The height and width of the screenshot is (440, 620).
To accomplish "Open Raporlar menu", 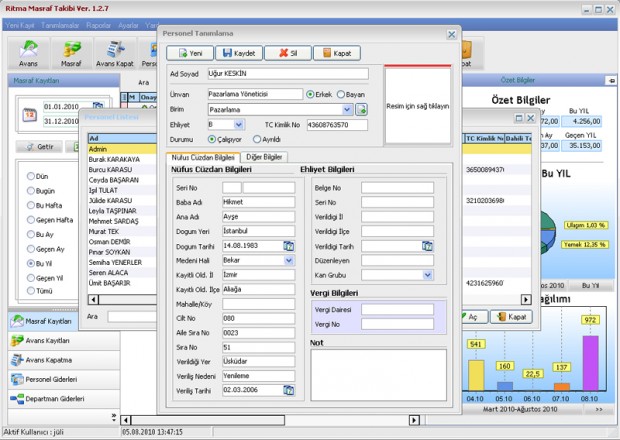I will (98, 25).
